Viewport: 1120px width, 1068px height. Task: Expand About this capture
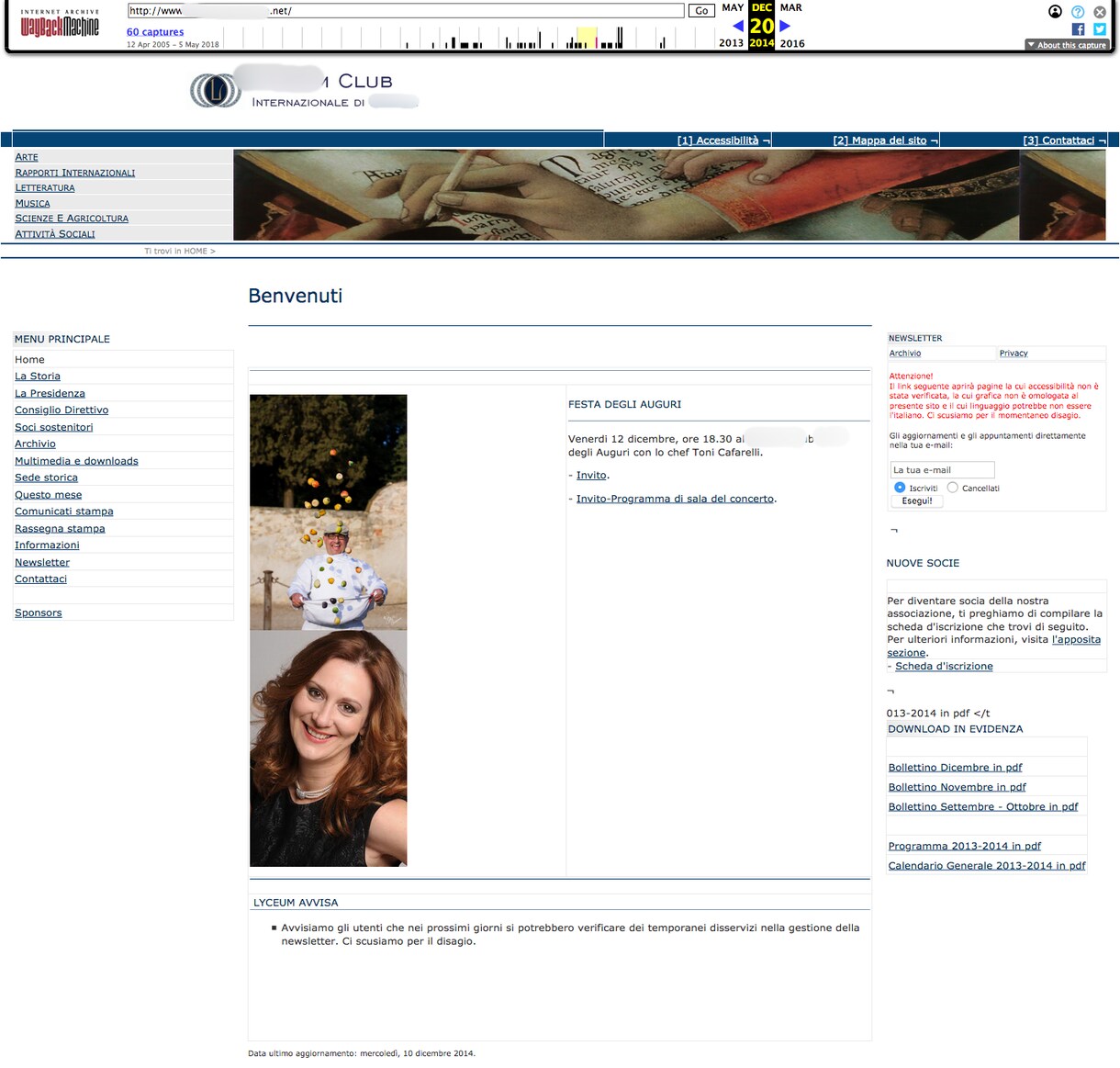click(1067, 45)
